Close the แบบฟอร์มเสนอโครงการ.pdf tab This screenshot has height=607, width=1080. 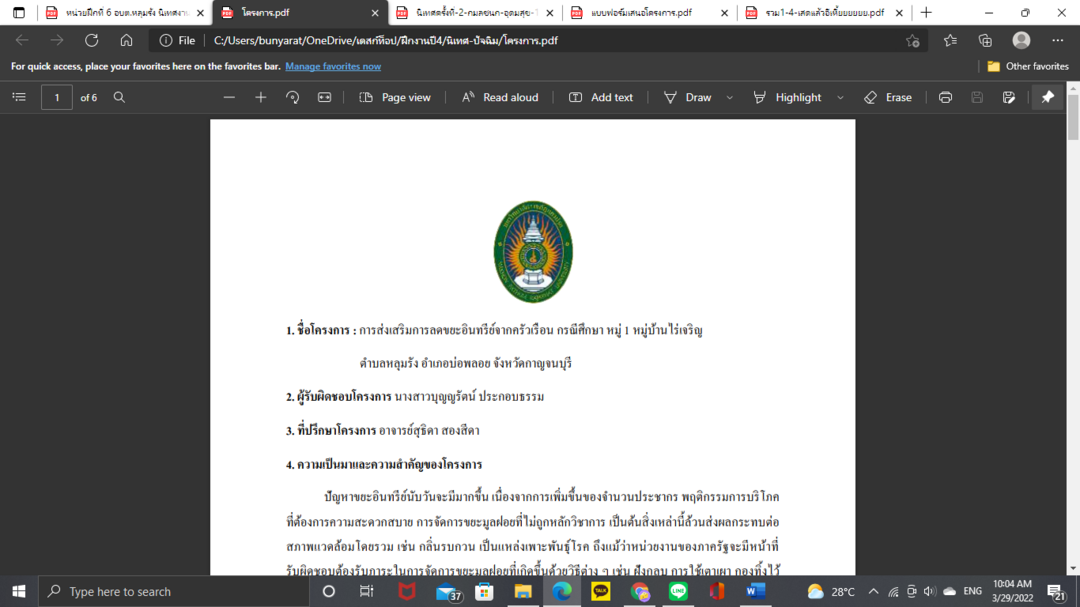point(724,12)
